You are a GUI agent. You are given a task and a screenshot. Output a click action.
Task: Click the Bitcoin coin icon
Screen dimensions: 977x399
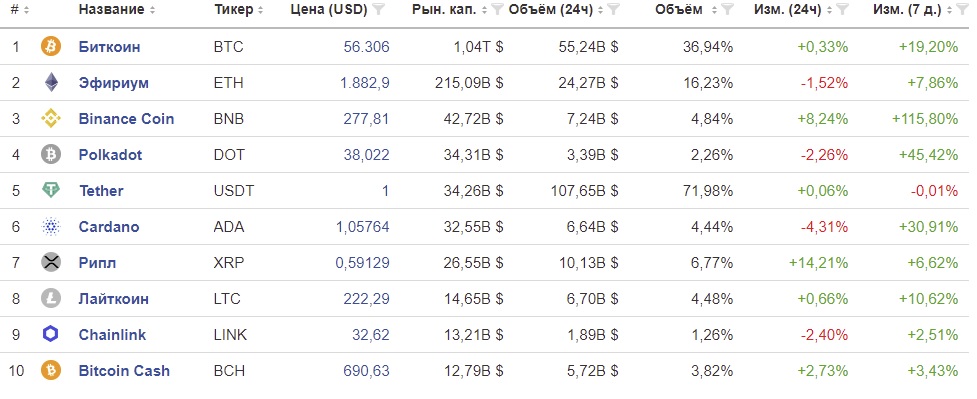click(51, 47)
